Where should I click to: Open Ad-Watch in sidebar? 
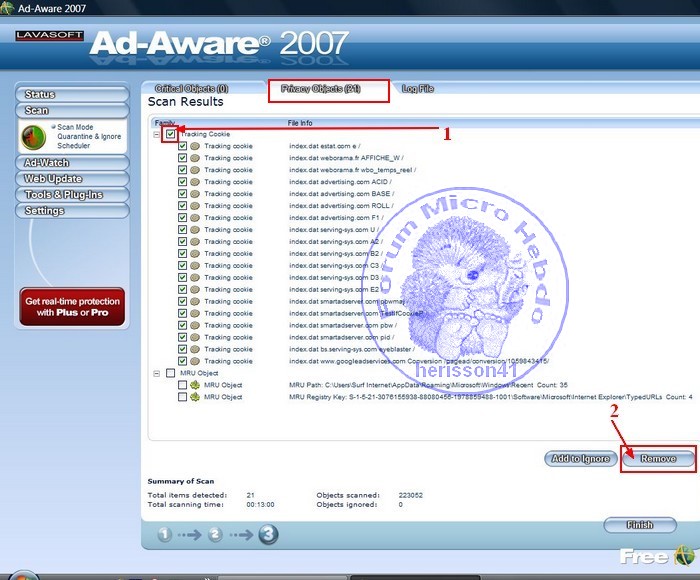[72, 163]
